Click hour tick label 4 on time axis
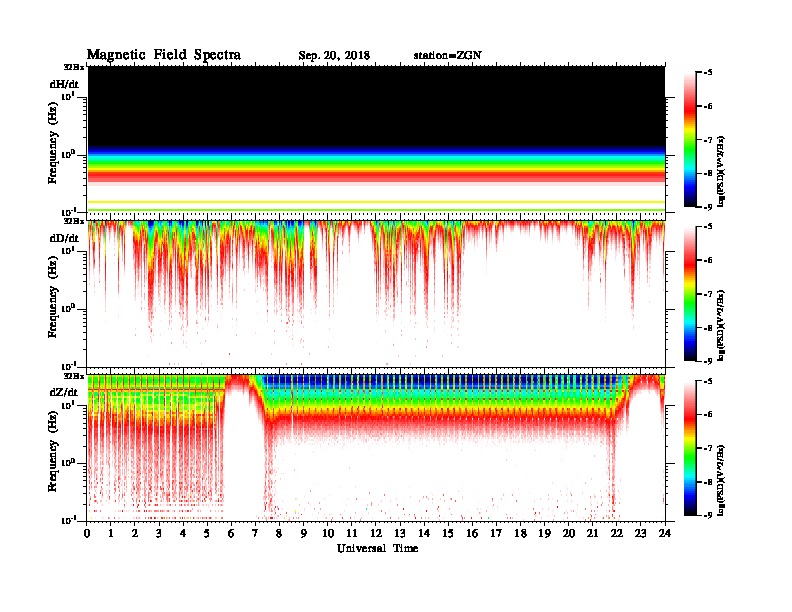This screenshot has width=792, height=612. click(183, 533)
